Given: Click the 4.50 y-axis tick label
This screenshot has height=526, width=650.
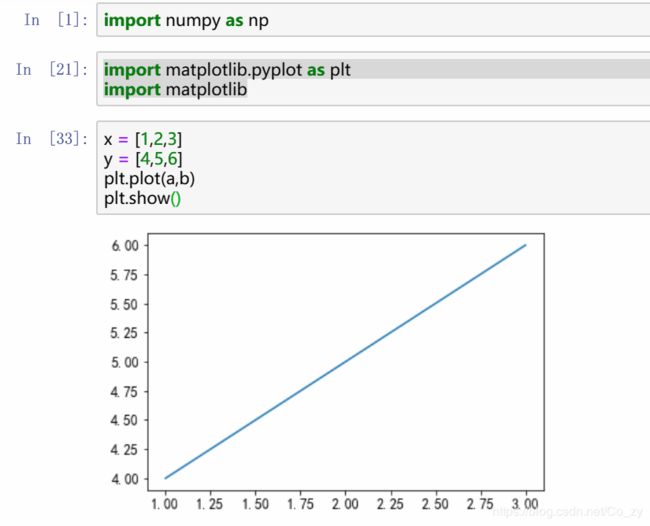Looking at the screenshot, I should pos(129,420).
